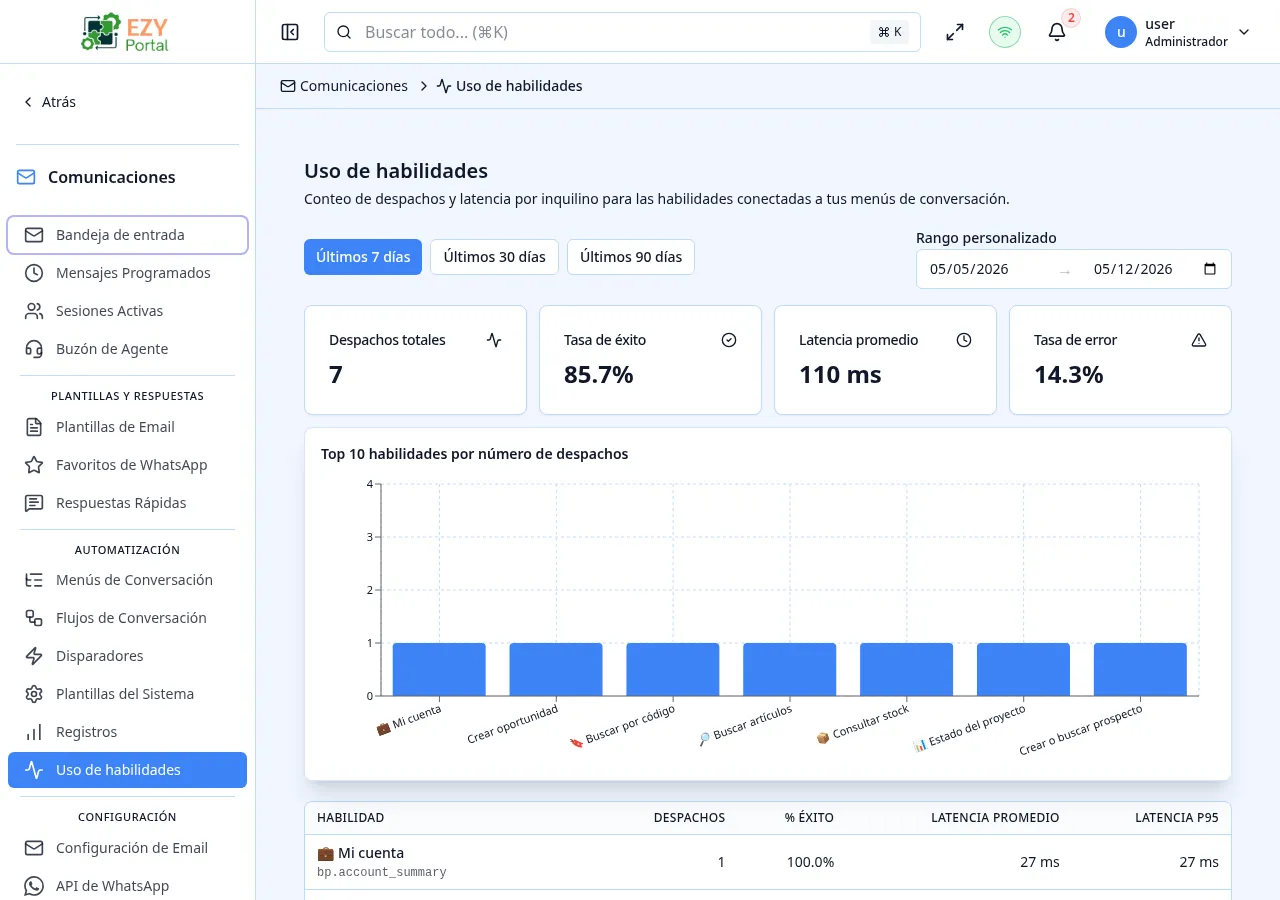Open Plantillas de Email
Screen dimensions: 1280x900
click(127, 427)
